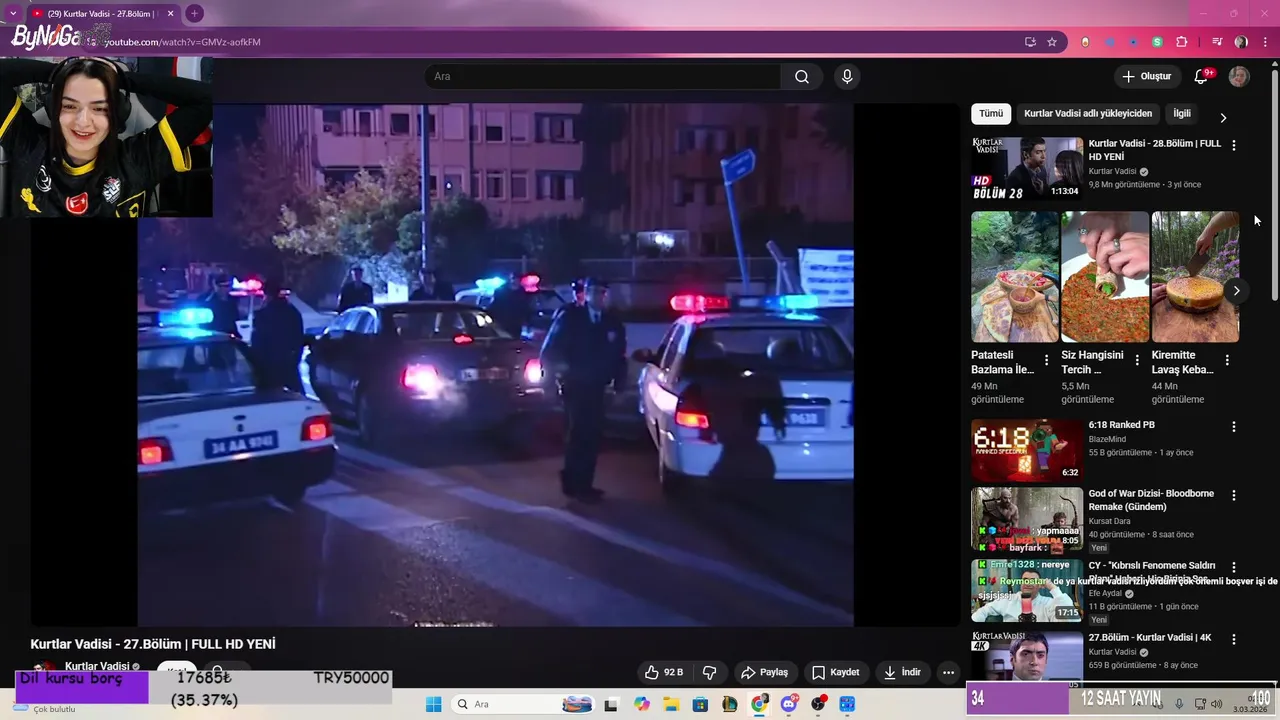Open OBS Studio taskbar icon

coord(819,704)
